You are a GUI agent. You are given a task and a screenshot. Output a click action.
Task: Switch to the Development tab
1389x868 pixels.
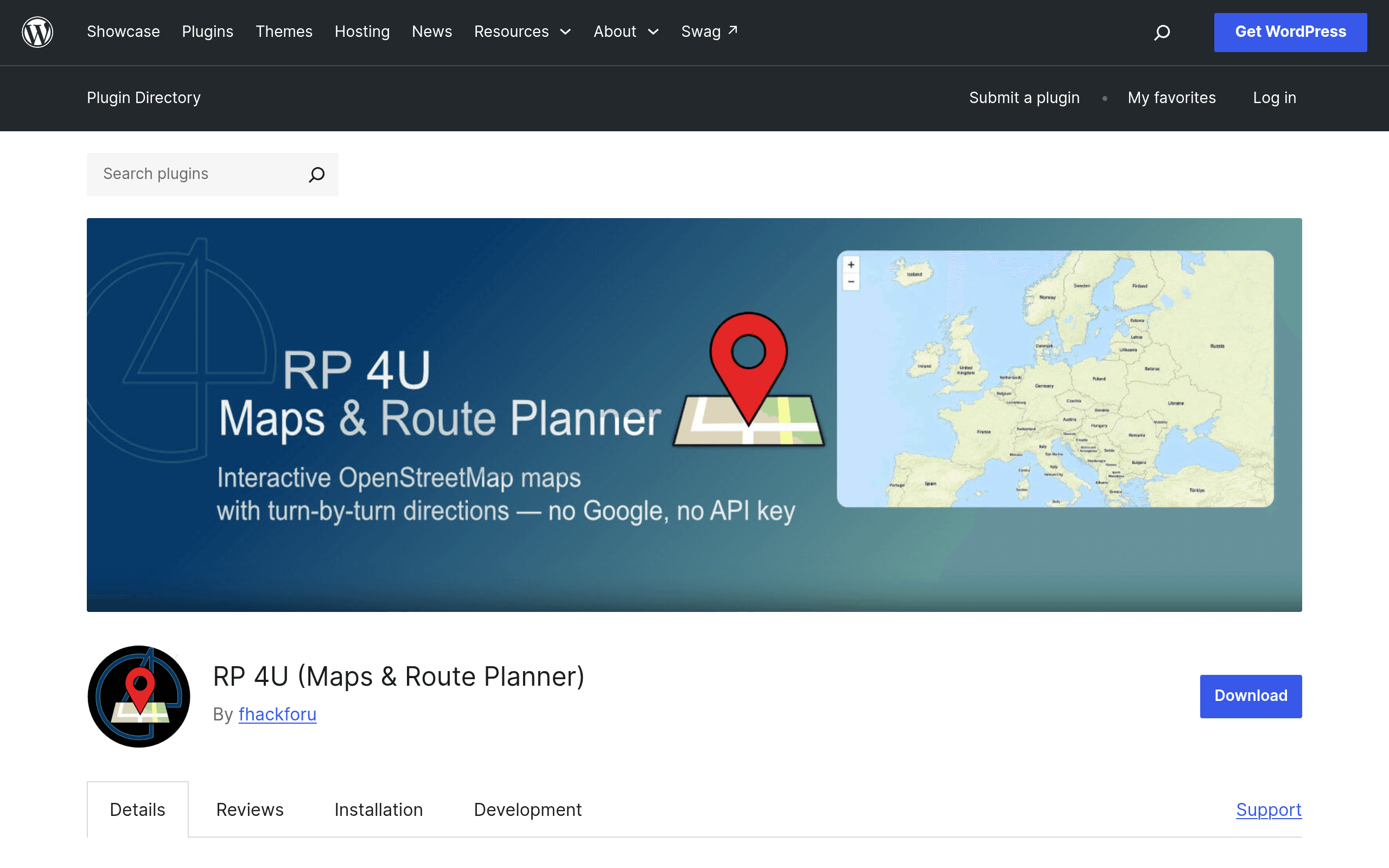click(x=527, y=809)
